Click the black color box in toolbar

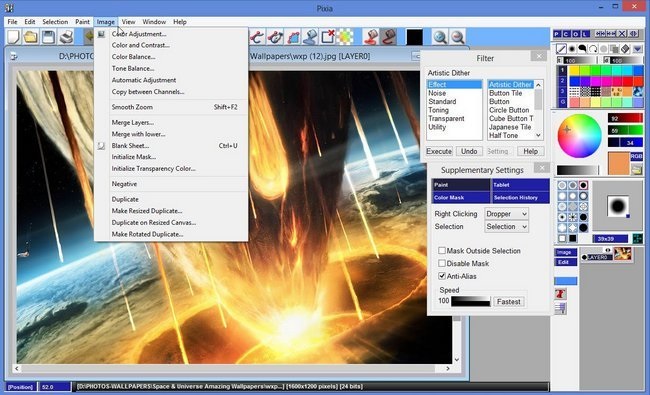[414, 37]
